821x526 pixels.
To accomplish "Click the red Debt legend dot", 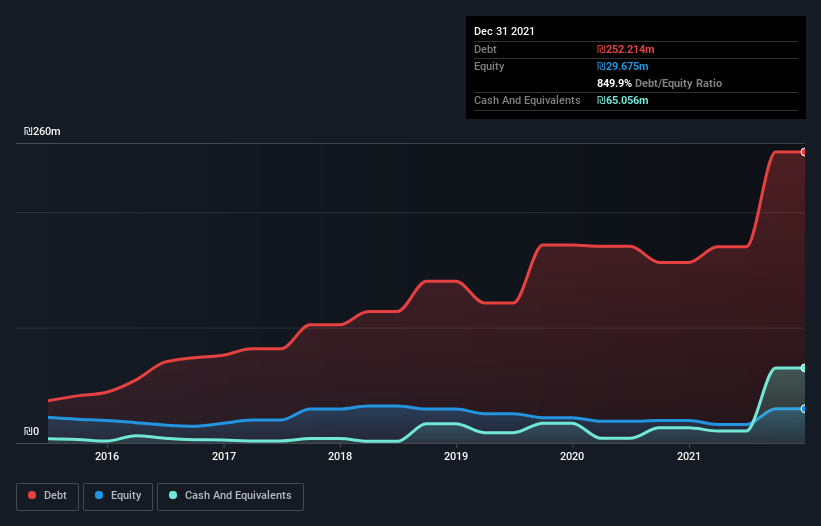I will [x=32, y=495].
